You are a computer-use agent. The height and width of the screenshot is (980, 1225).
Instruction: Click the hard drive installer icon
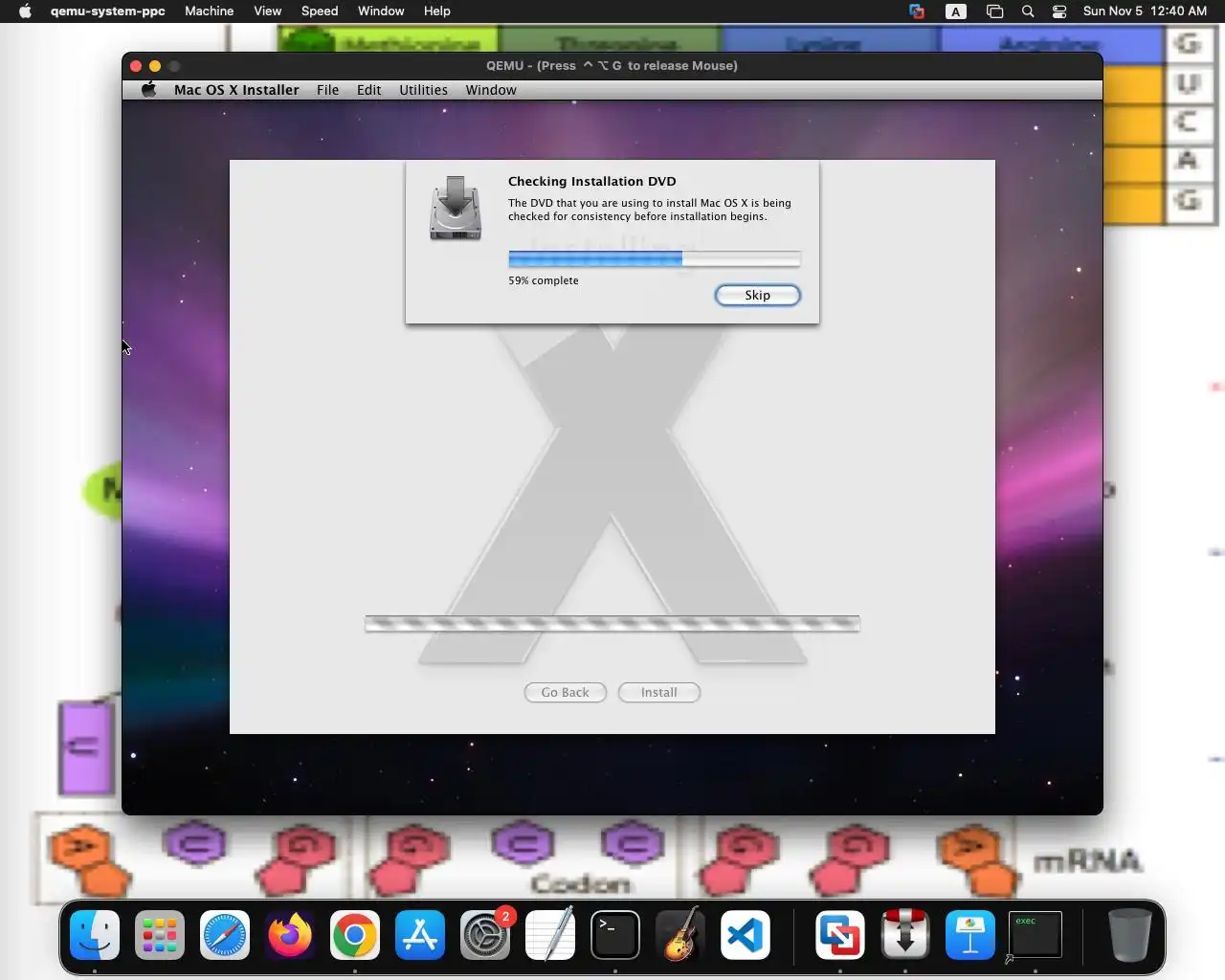tap(456, 208)
